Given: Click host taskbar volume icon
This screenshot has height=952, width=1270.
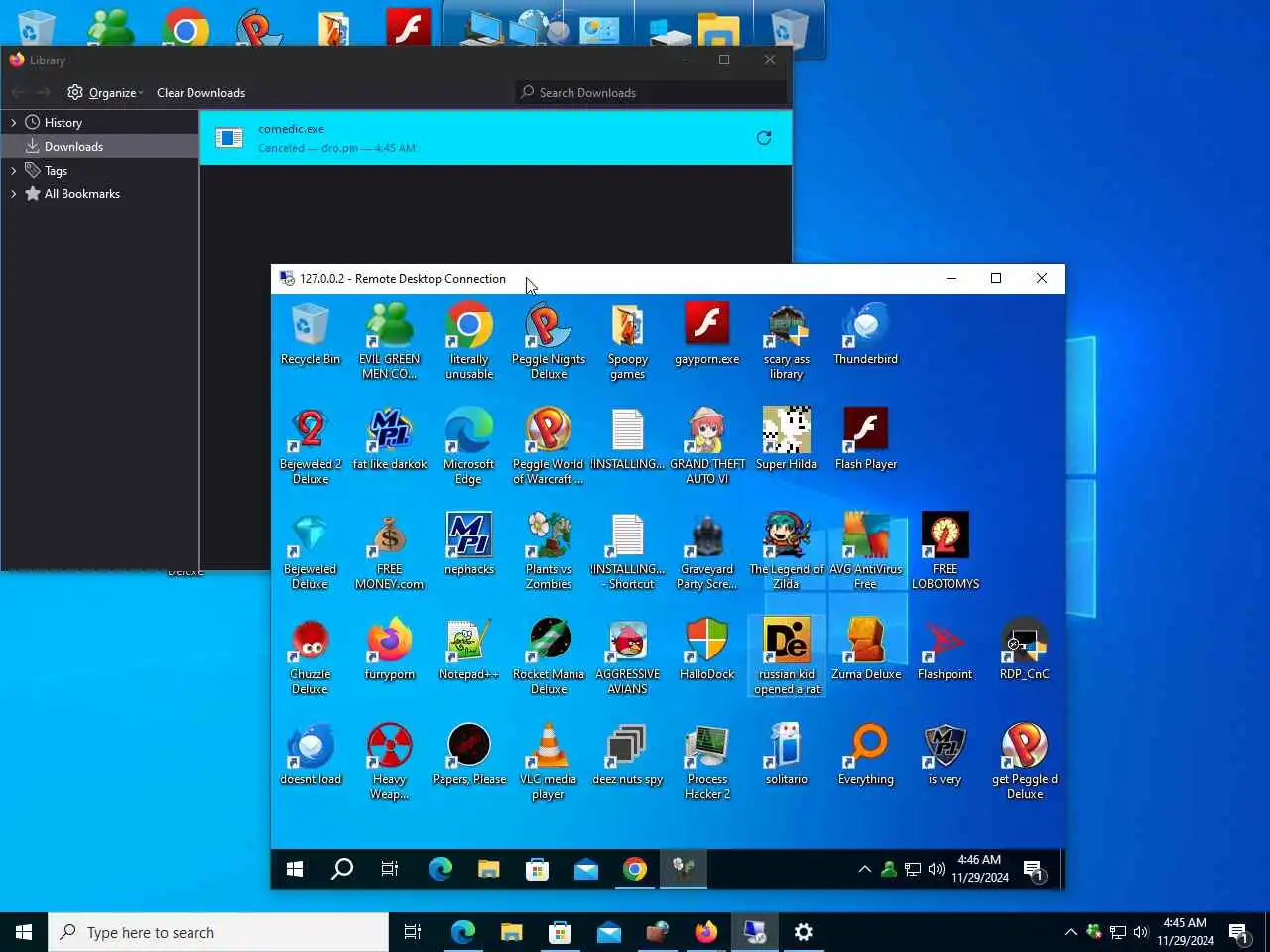Looking at the screenshot, I should click(1141, 932).
